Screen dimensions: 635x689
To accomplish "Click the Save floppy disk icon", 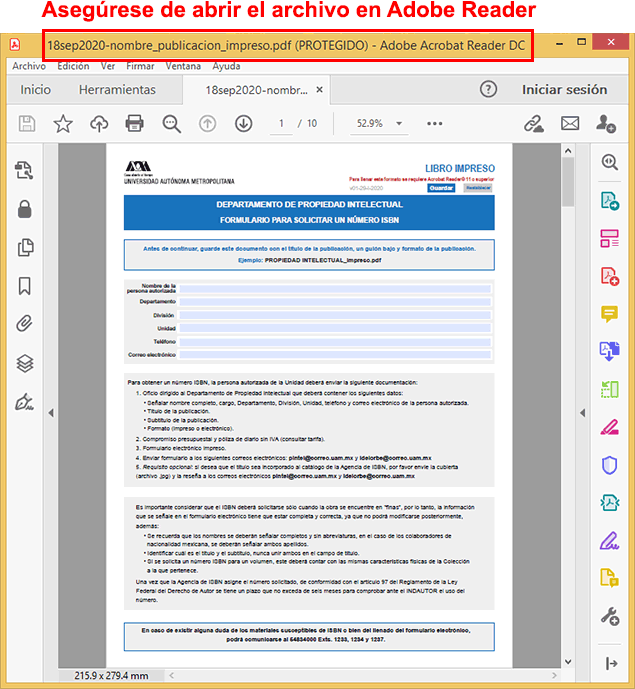I will click(x=27, y=123).
